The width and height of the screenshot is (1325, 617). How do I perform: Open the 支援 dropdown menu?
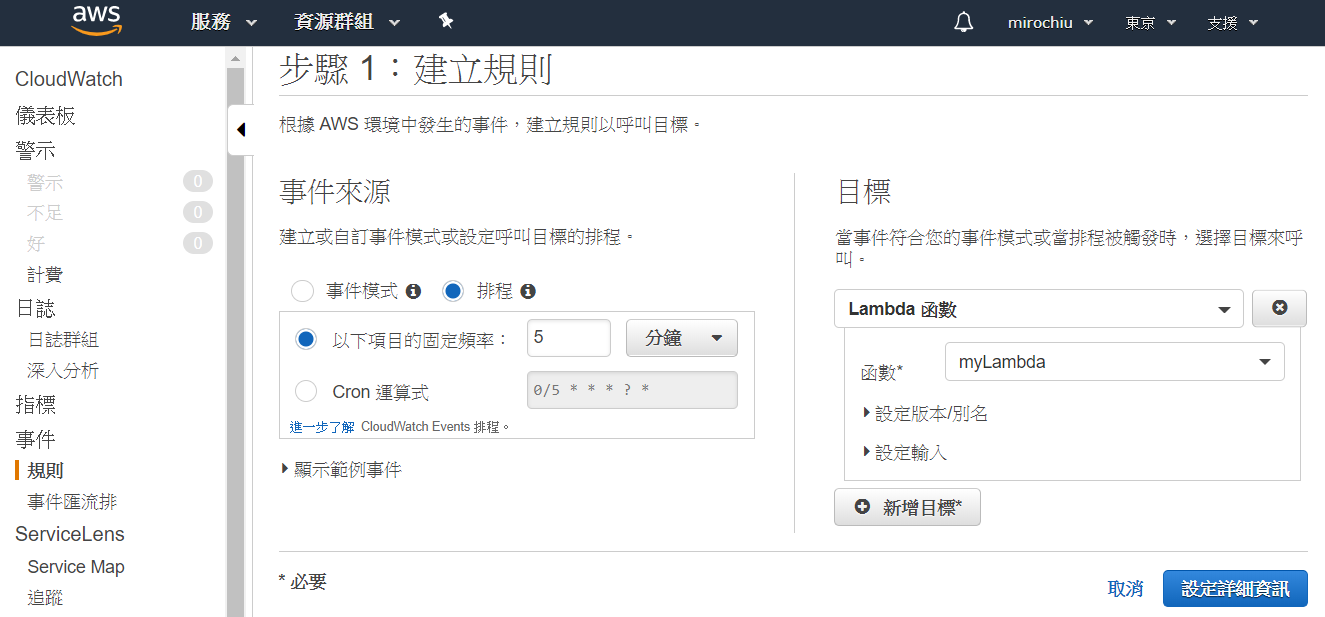[x=1232, y=22]
